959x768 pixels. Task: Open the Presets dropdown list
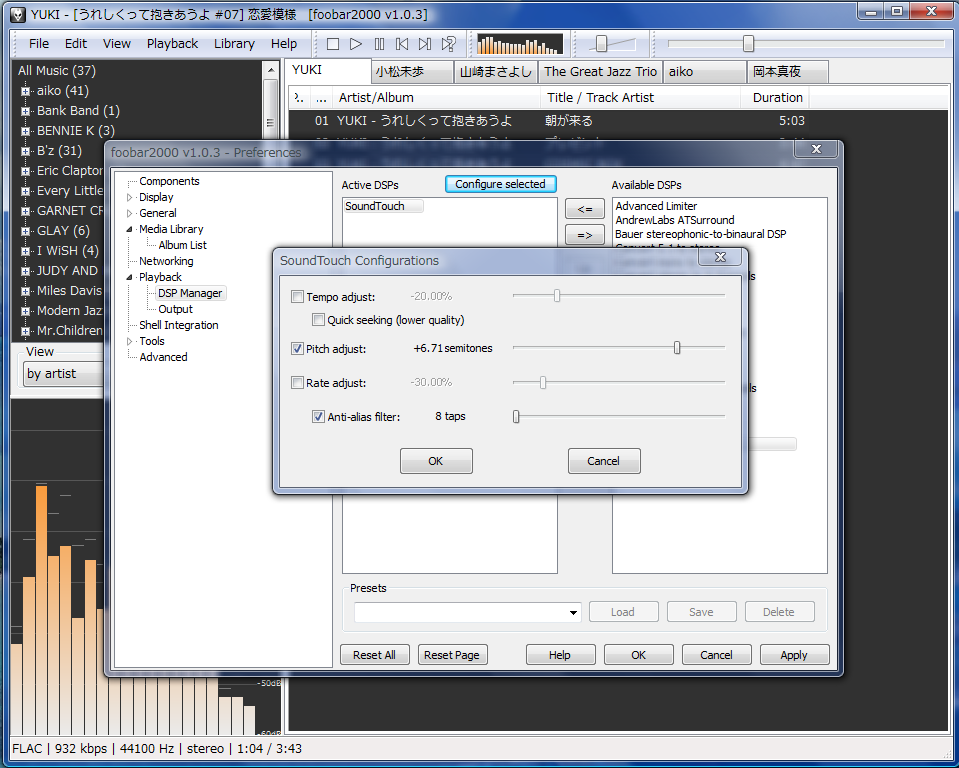[573, 613]
